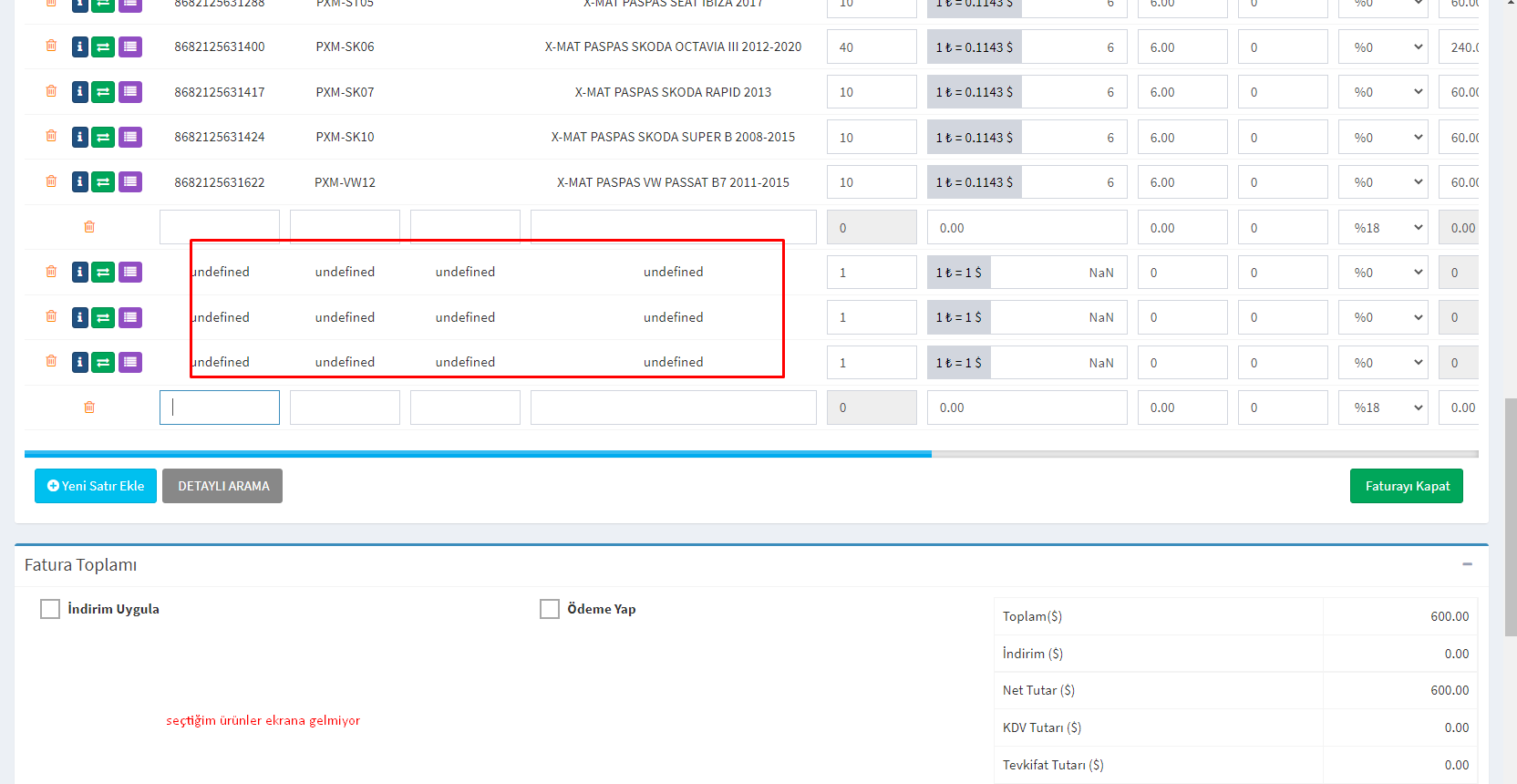This screenshot has width=1517, height=784.
Task: Open info for PXM-SK07 Skoda Rapid row
Action: tap(80, 92)
